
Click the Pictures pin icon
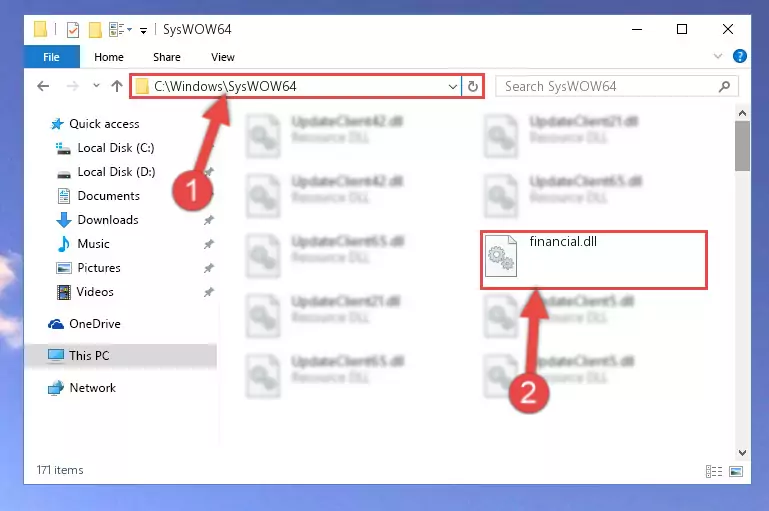pyautogui.click(x=209, y=268)
